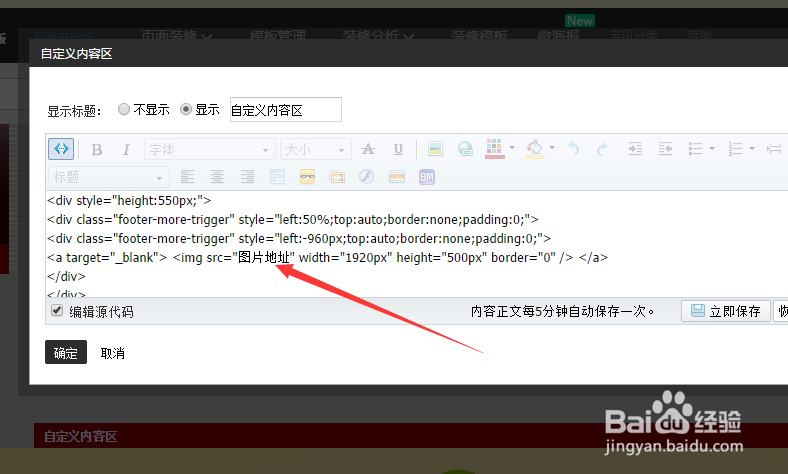The height and width of the screenshot is (474, 788).
Task: Toggle the source code view icon
Action: [x=61, y=149]
